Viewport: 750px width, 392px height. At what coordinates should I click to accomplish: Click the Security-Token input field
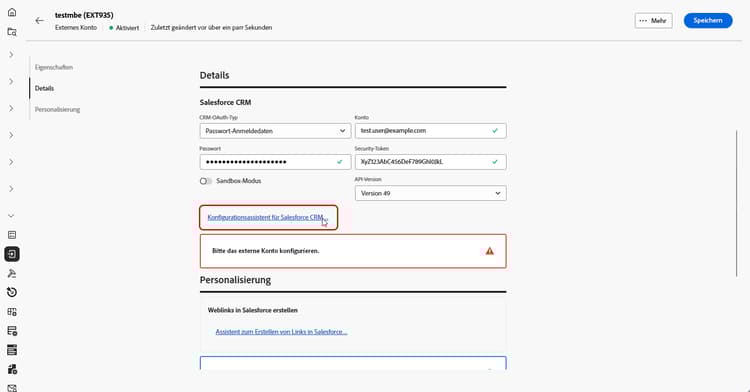coord(430,162)
